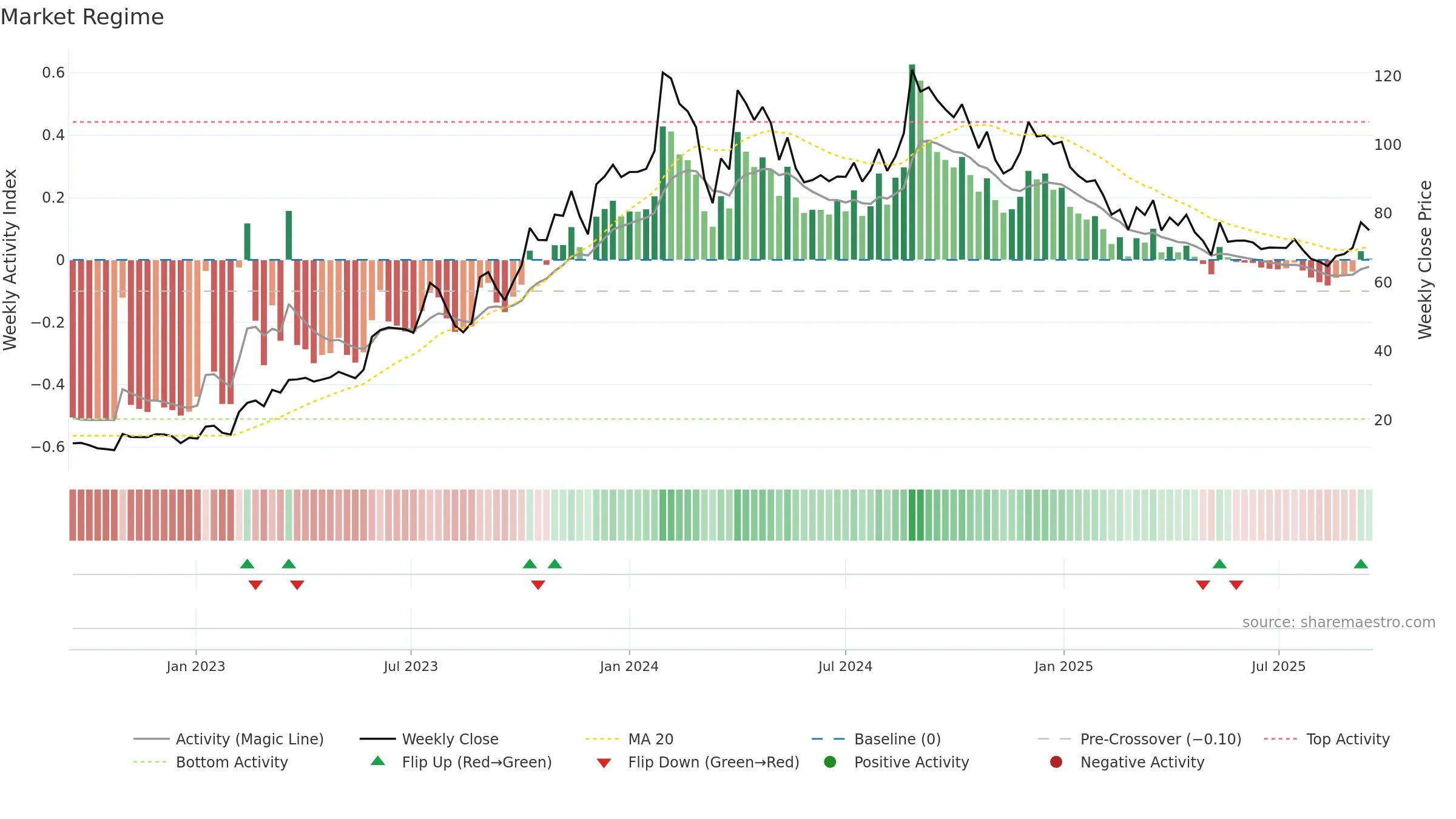Toggle Activity (Magic Line) legend entry

(229, 739)
